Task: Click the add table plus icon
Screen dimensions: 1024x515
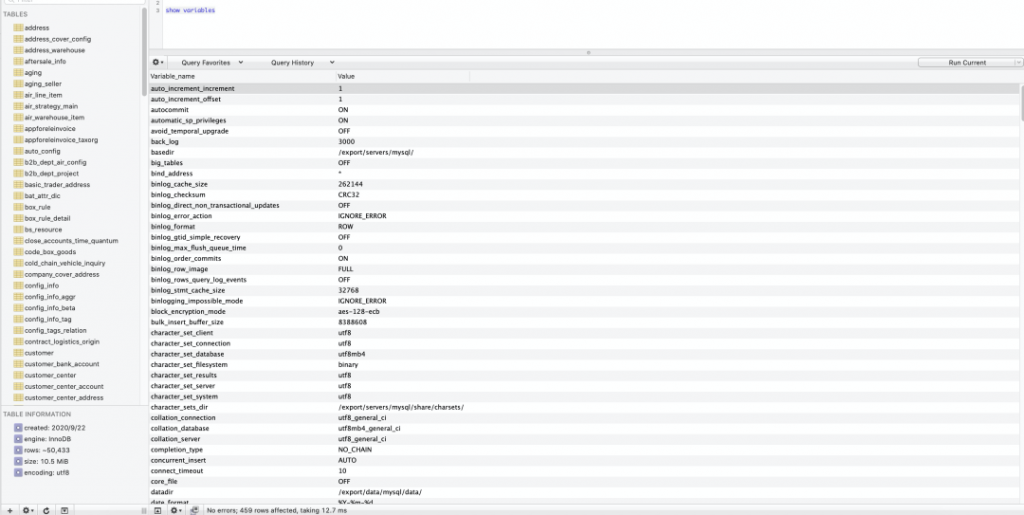Action: click(9, 510)
